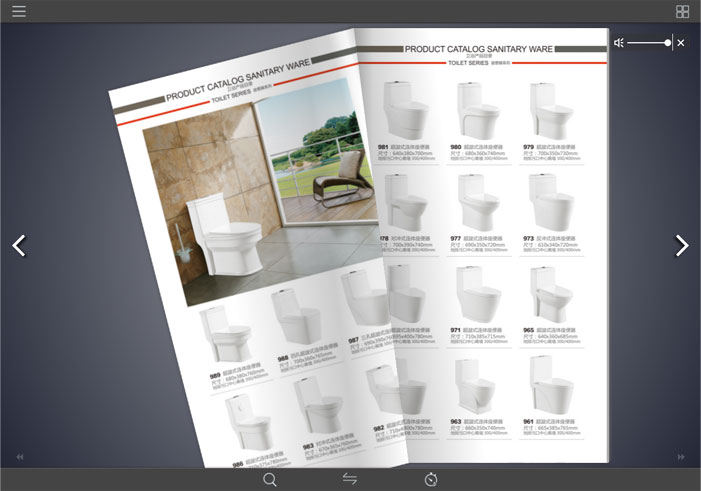701x491 pixels.
Task: Show the page thumbnails grid view
Action: tap(682, 12)
